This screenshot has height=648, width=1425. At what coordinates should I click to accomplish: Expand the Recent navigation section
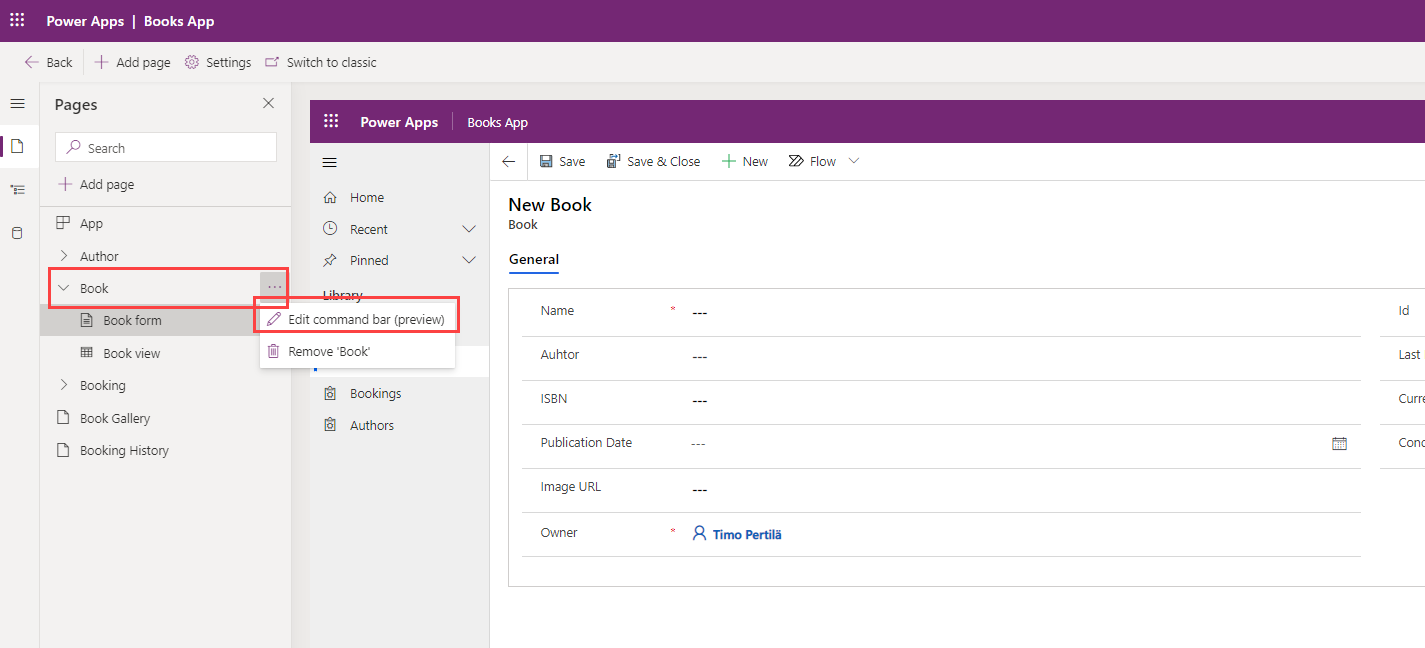(468, 230)
